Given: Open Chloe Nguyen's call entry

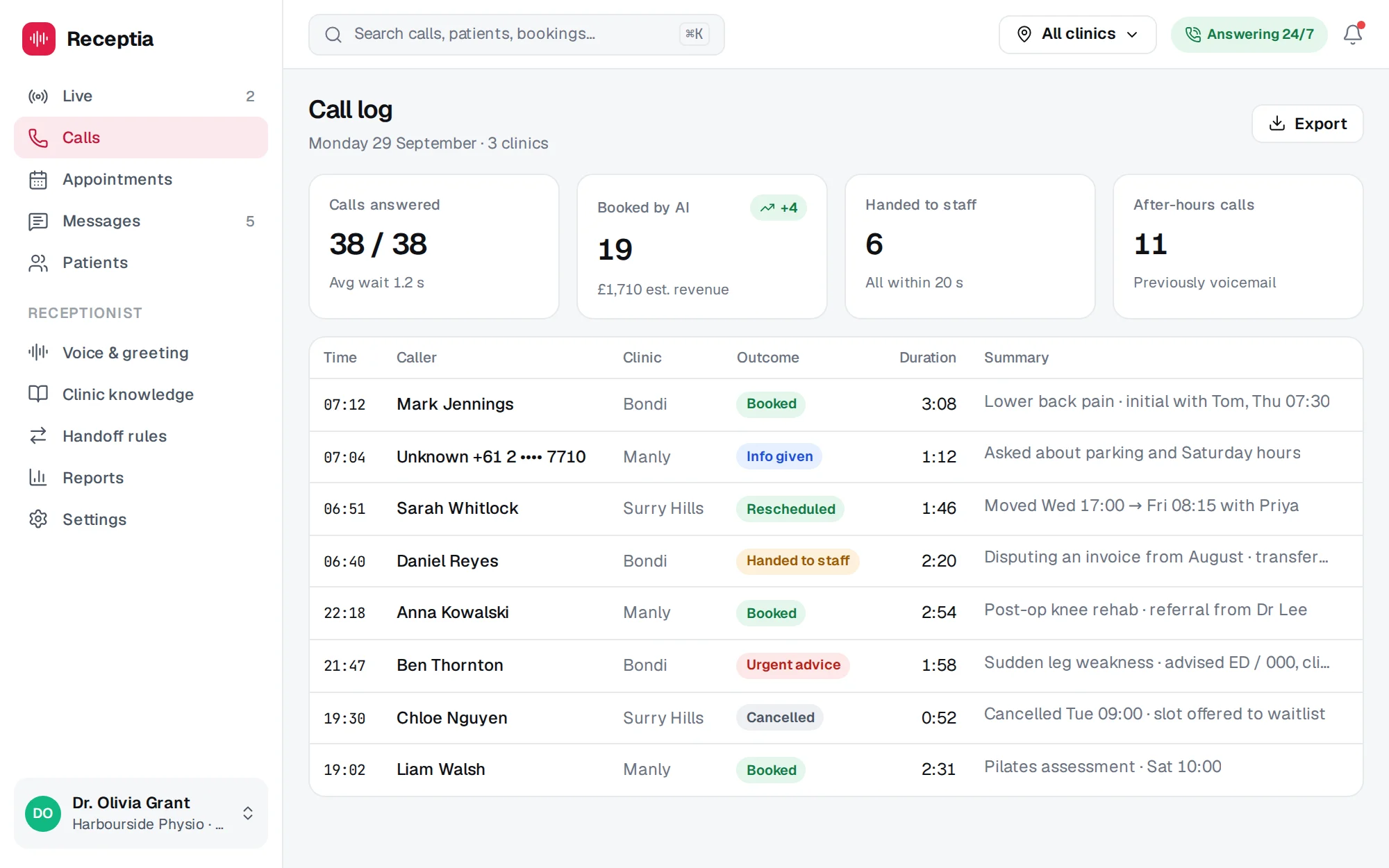Looking at the screenshot, I should tap(836, 718).
